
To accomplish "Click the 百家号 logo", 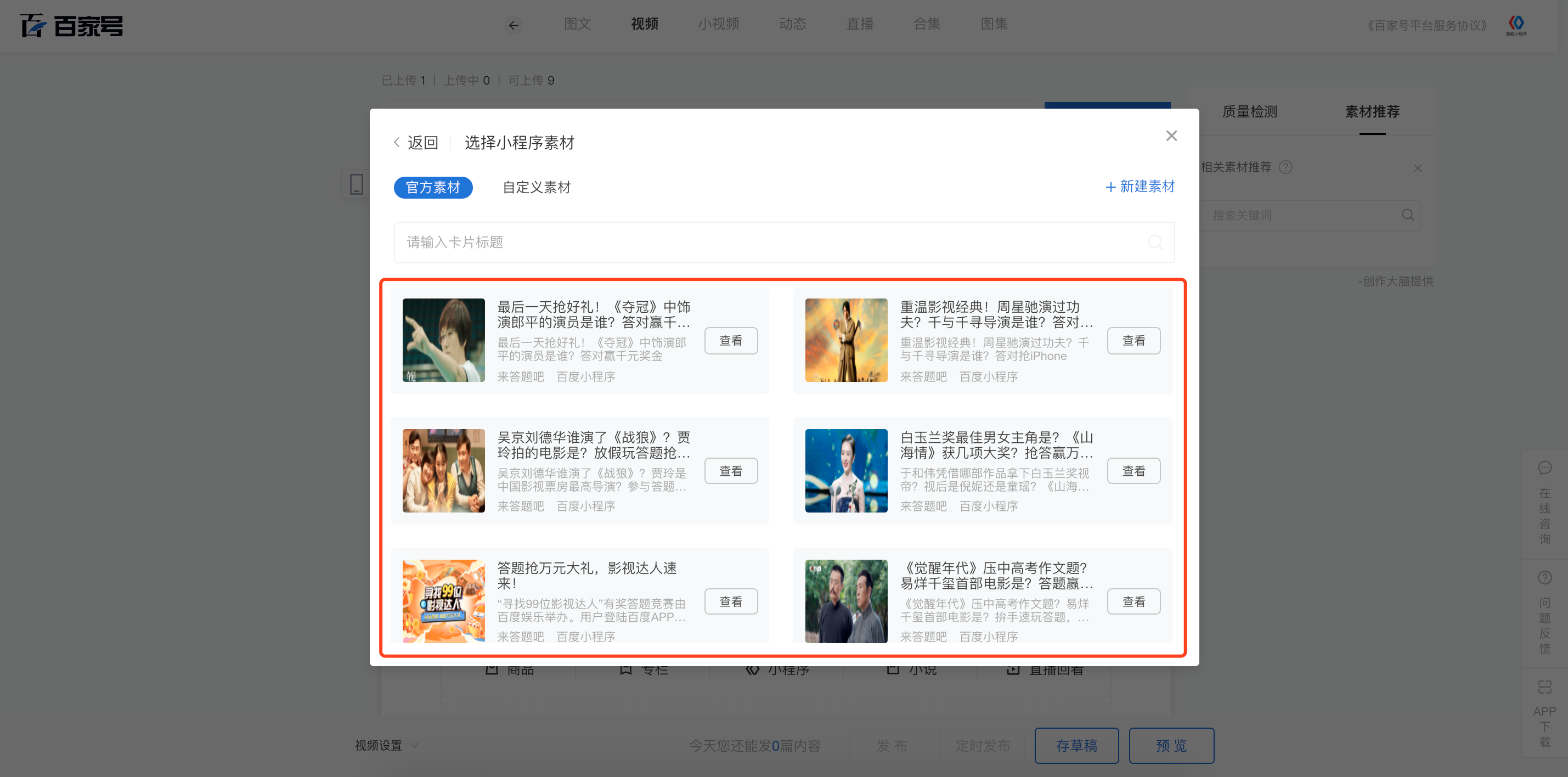I will point(72,26).
